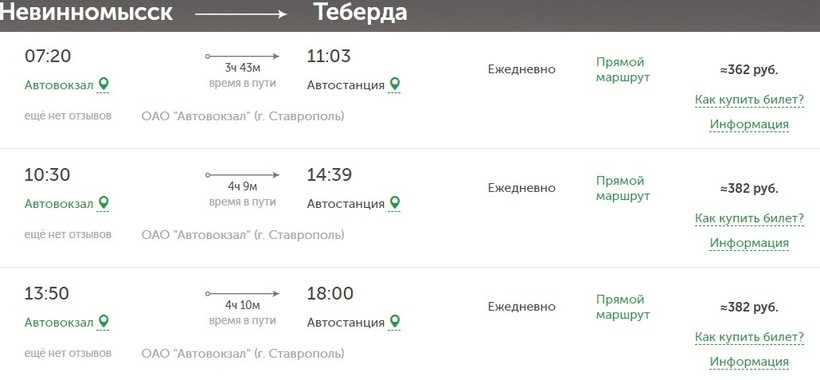Screen dimensions: 820x380
Task: Select Автовокзал departure link for 13:50 trip
Action: 59,323
